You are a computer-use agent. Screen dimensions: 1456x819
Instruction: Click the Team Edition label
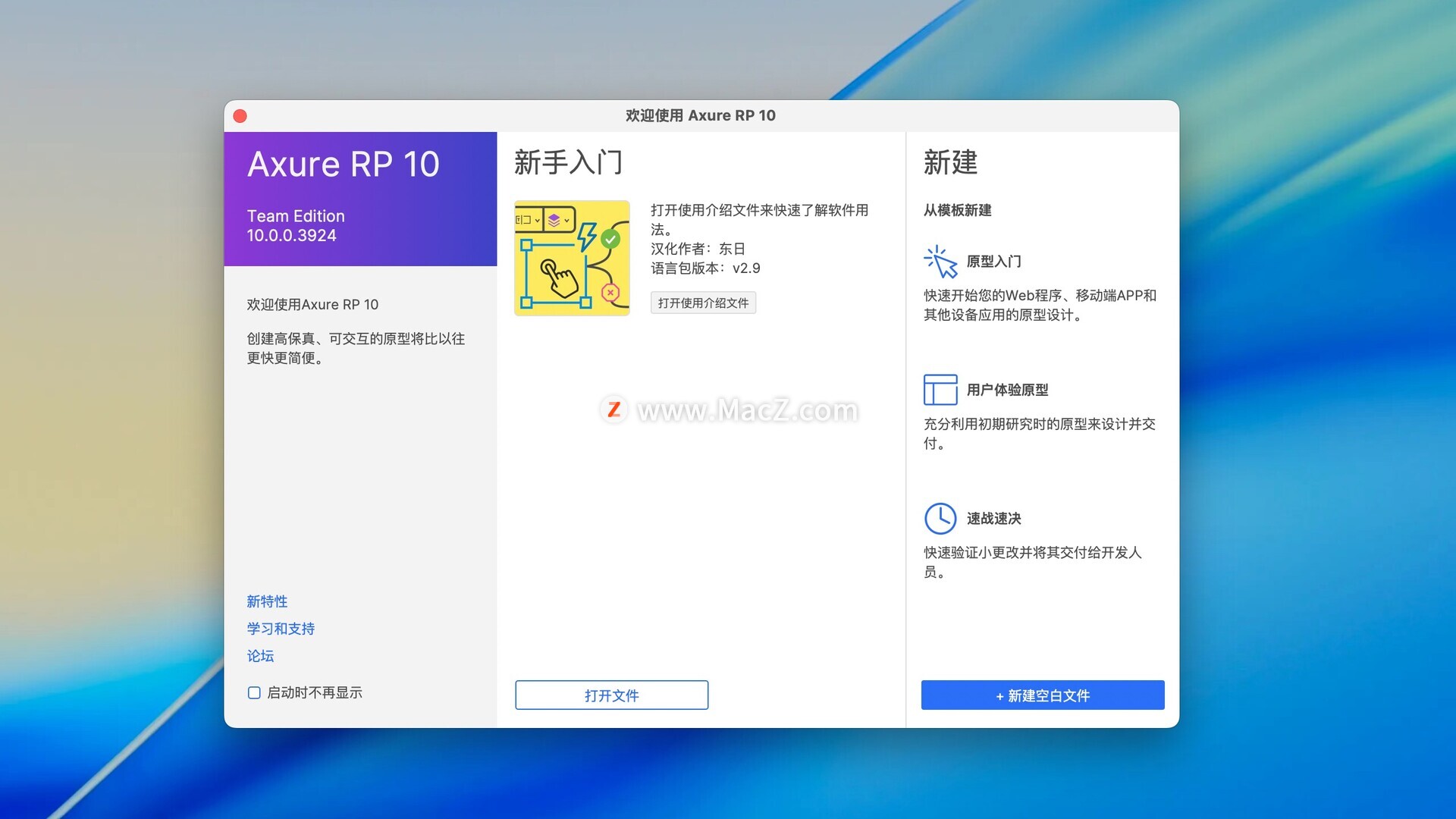click(x=296, y=216)
